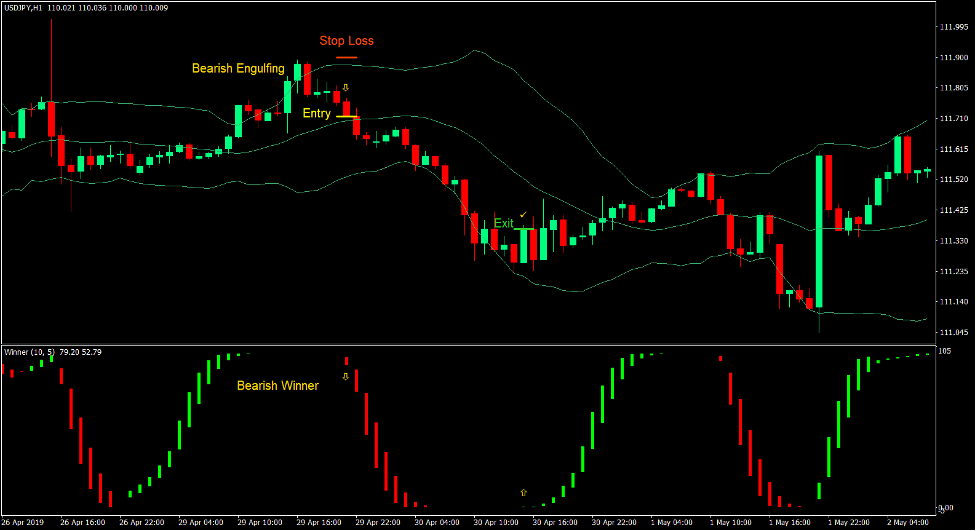The width and height of the screenshot is (977, 531).
Task: Click the Bearish Engulfing text label
Action: [x=238, y=69]
